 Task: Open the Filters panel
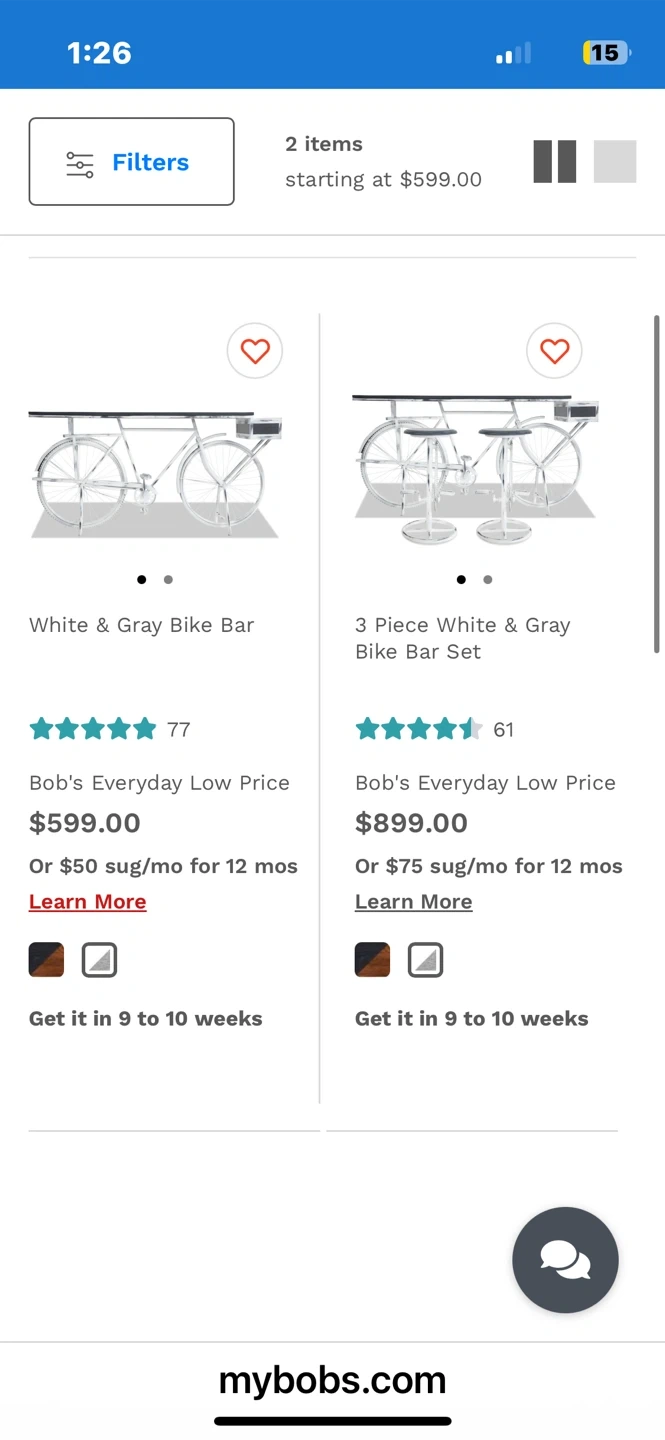(x=131, y=162)
